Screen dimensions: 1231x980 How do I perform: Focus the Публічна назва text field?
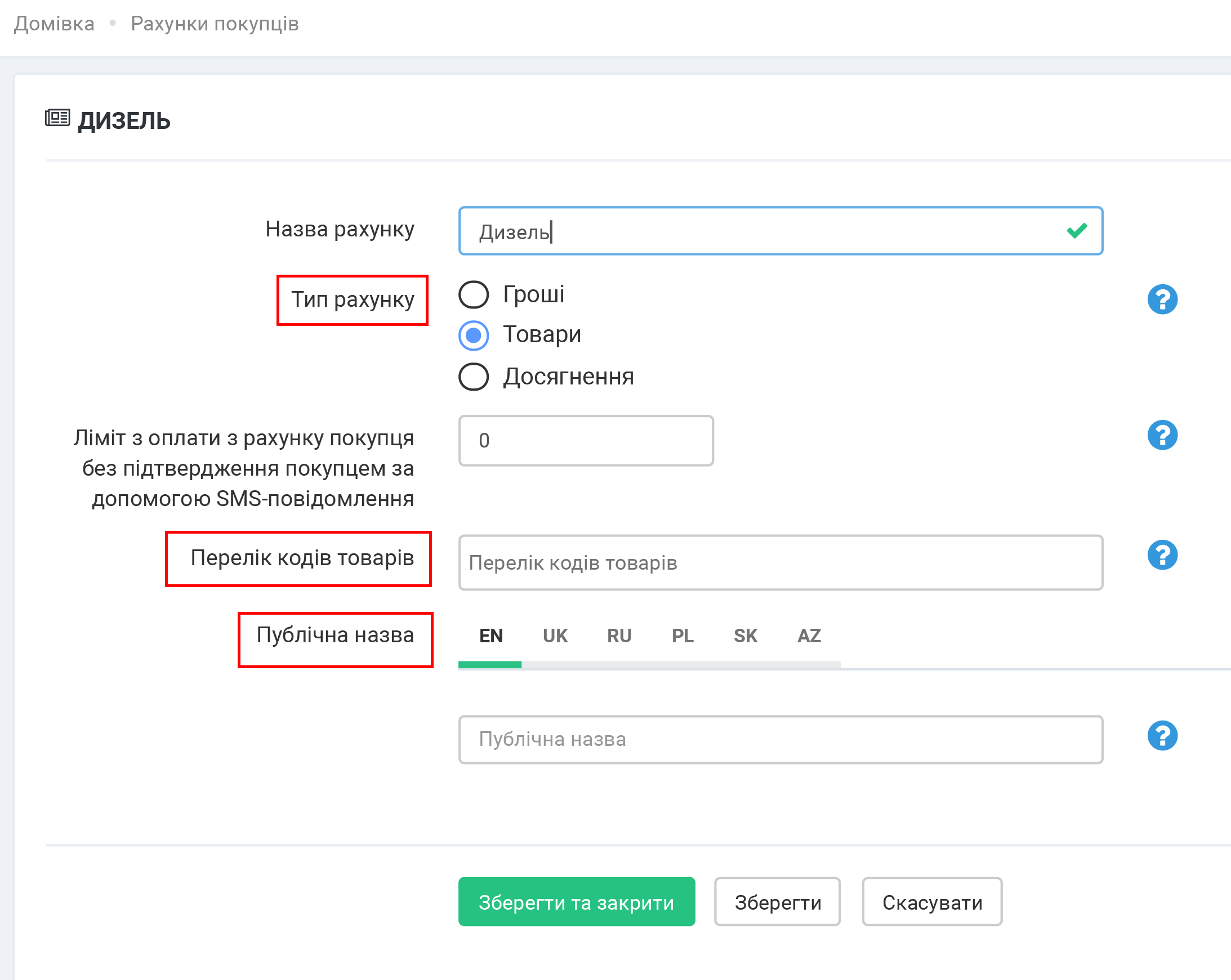tap(780, 739)
